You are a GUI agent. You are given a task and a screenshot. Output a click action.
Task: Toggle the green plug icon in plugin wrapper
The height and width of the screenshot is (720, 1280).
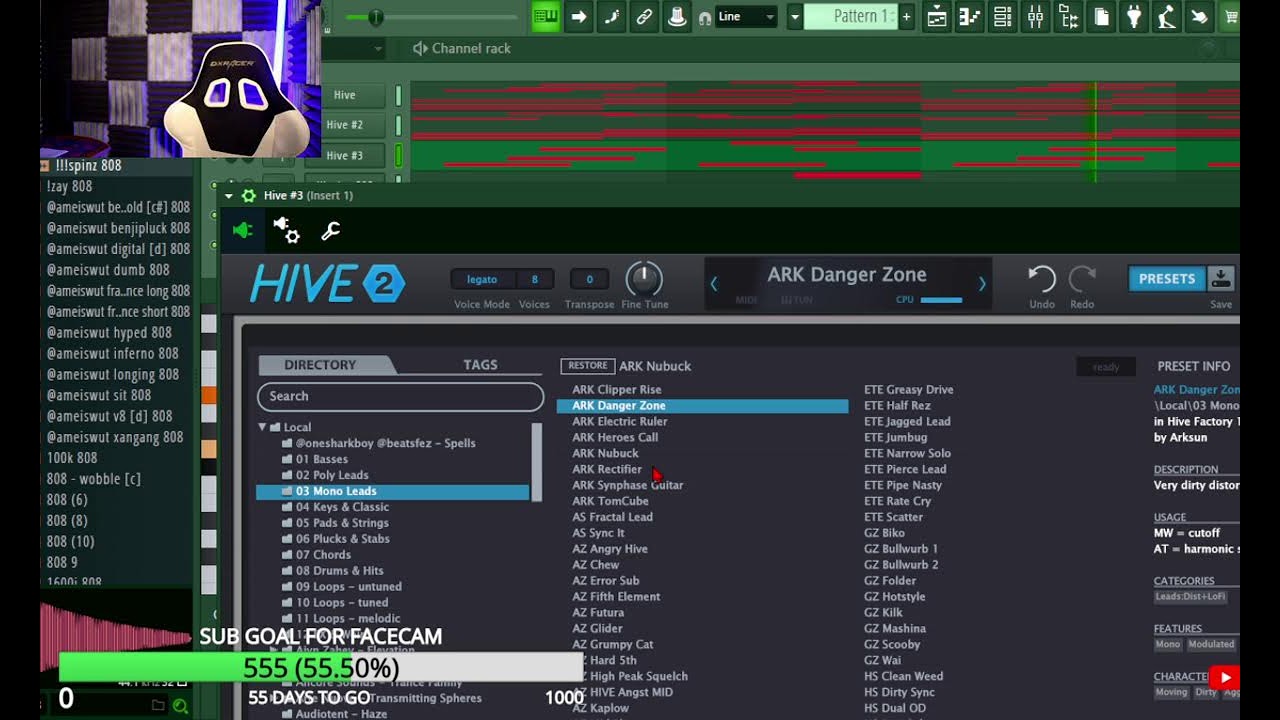[x=243, y=231]
